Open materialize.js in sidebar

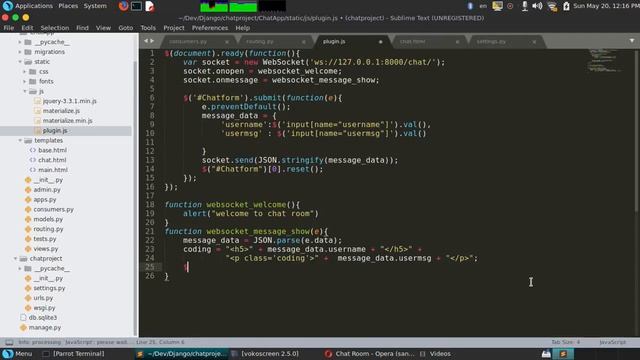61,111
